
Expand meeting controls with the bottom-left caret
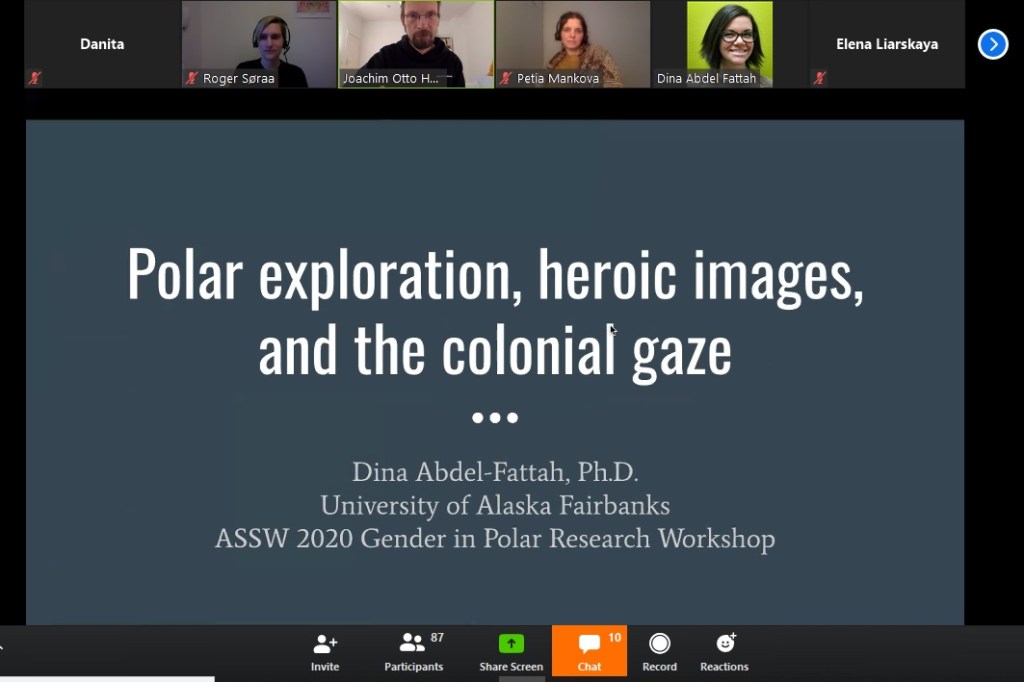3,646
